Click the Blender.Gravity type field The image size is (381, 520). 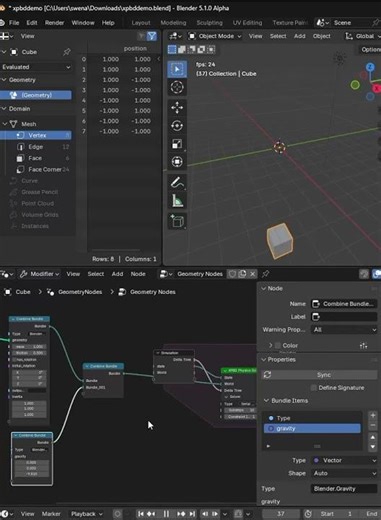pyautogui.click(x=343, y=489)
